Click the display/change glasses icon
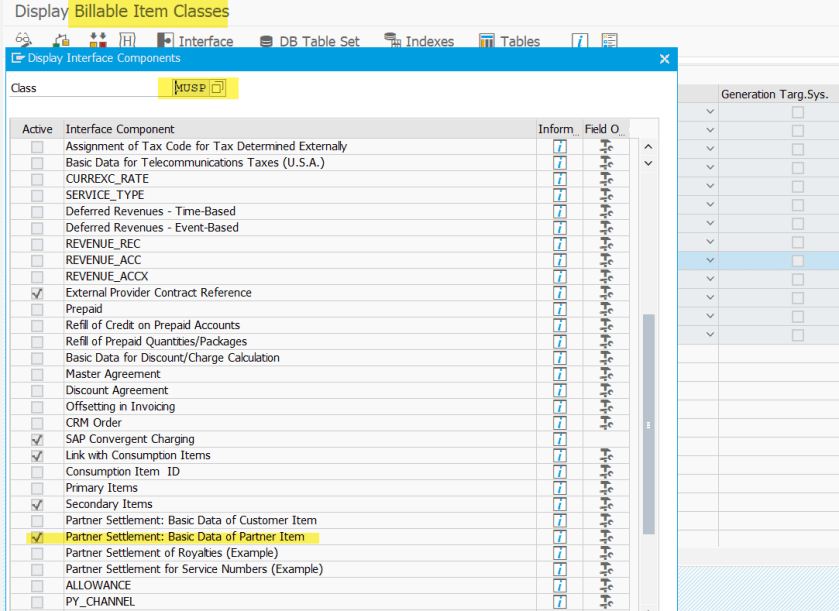Viewport: 839px width, 611px height. (24, 41)
